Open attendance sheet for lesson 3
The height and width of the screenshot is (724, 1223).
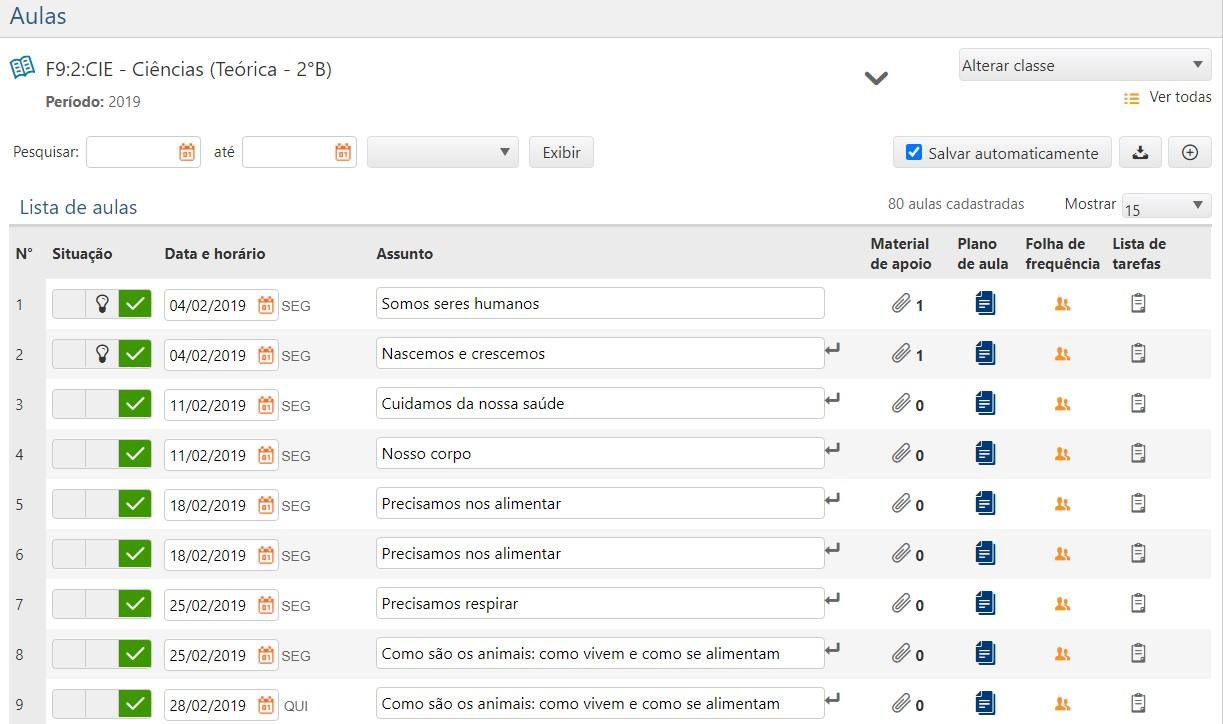(1062, 404)
